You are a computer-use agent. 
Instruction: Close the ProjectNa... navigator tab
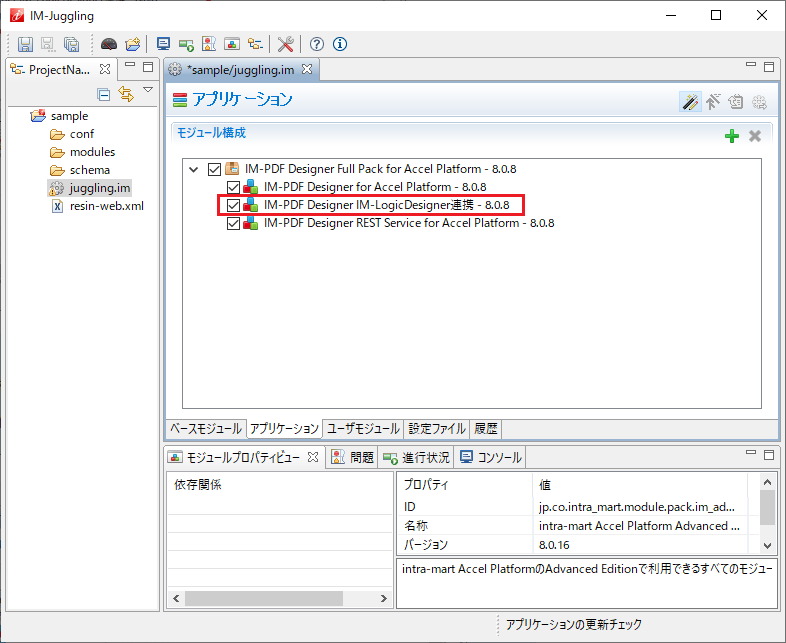(105, 69)
